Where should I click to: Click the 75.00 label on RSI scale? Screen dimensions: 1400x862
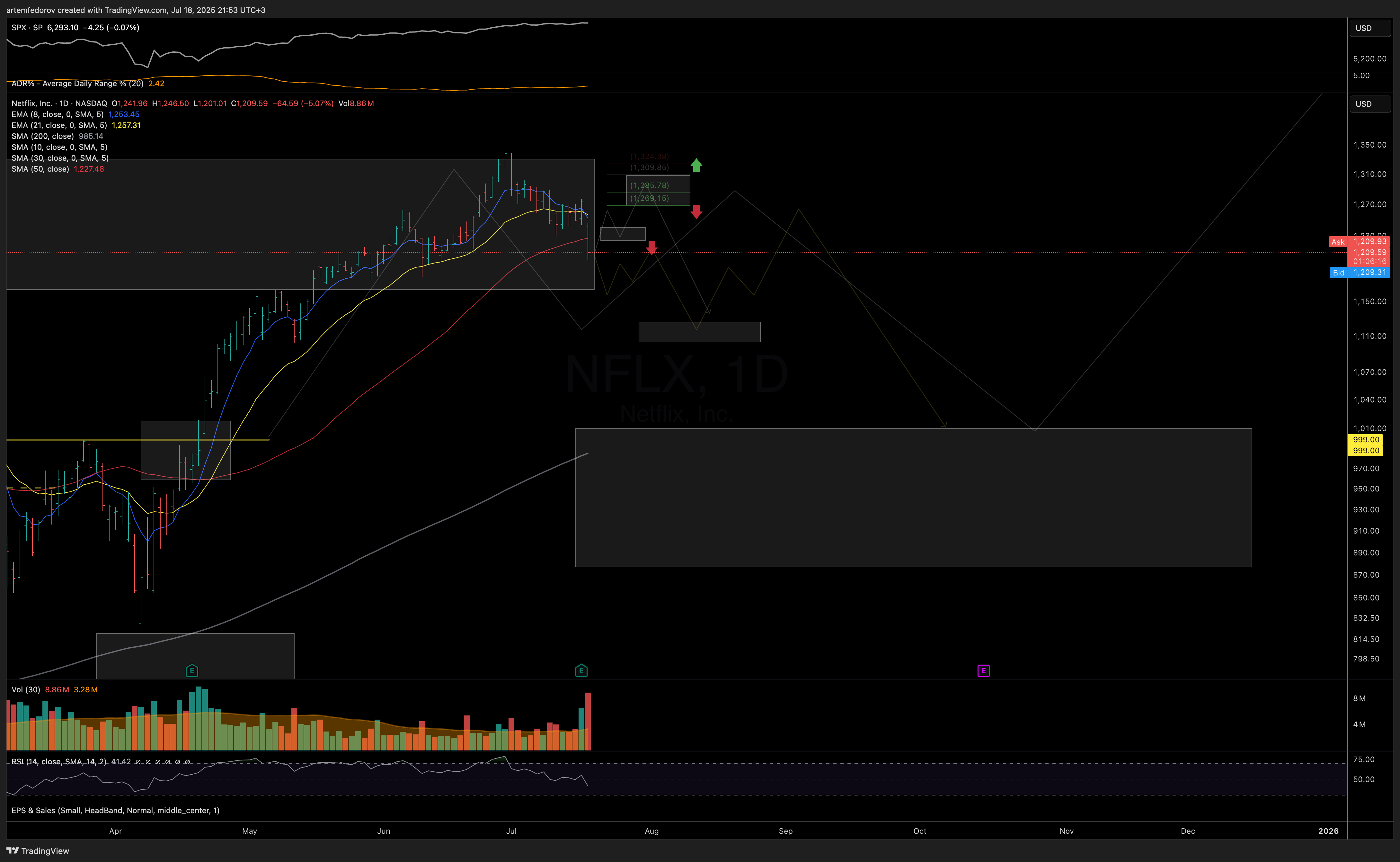pyautogui.click(x=1364, y=759)
